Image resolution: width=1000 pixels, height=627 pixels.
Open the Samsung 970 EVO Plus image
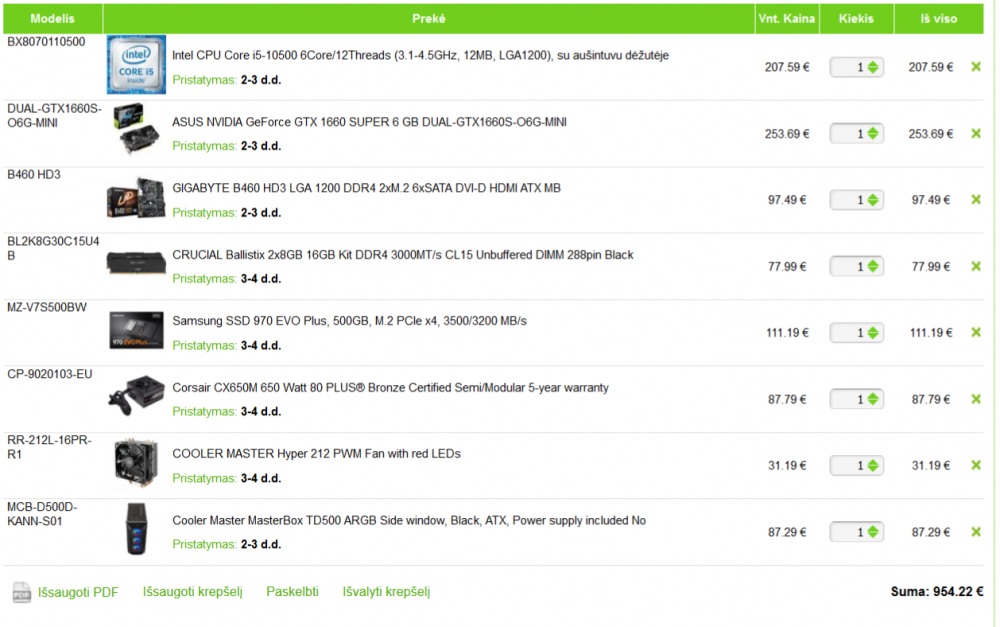pos(136,330)
